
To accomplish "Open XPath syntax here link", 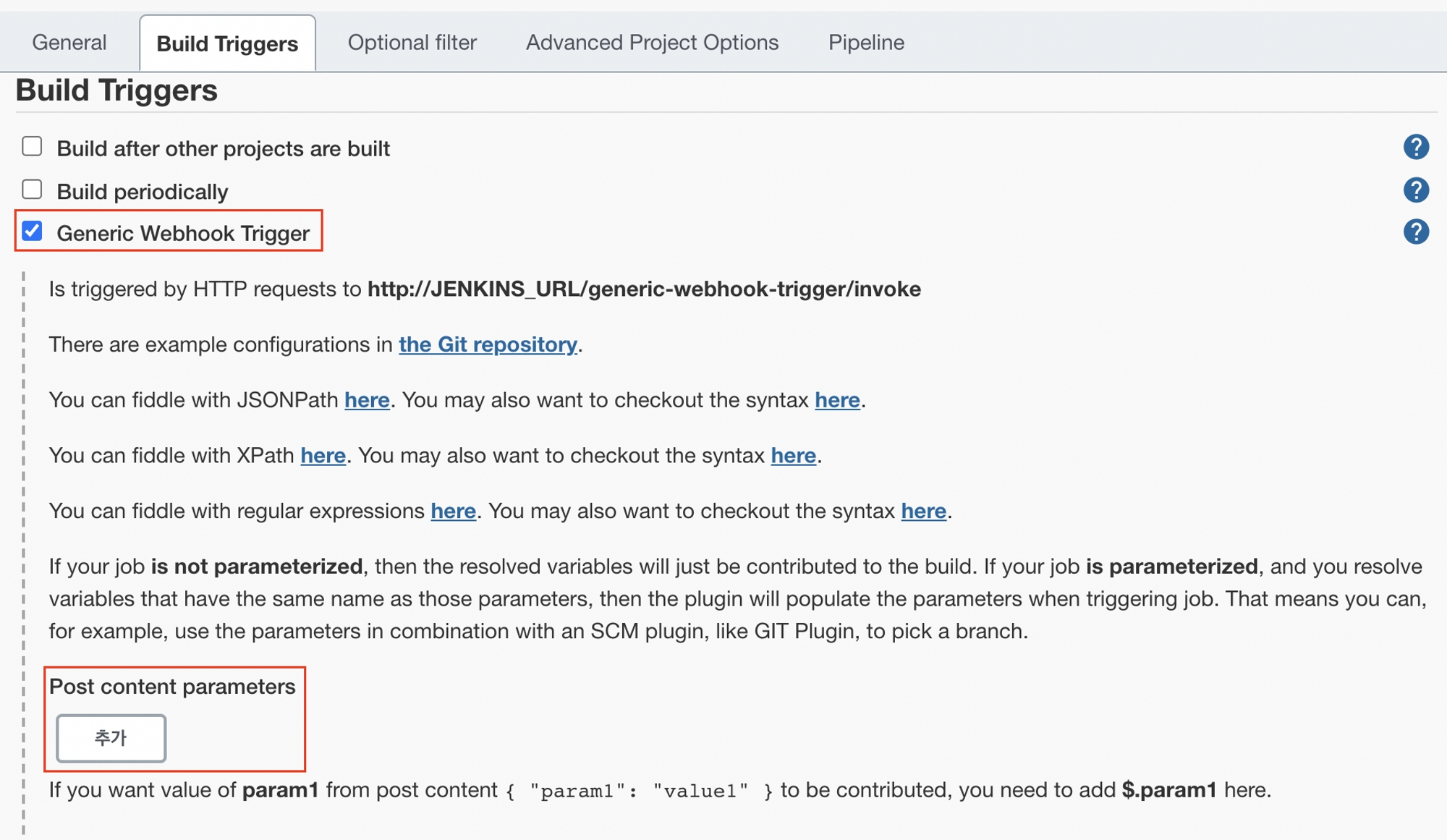I will click(x=793, y=456).
